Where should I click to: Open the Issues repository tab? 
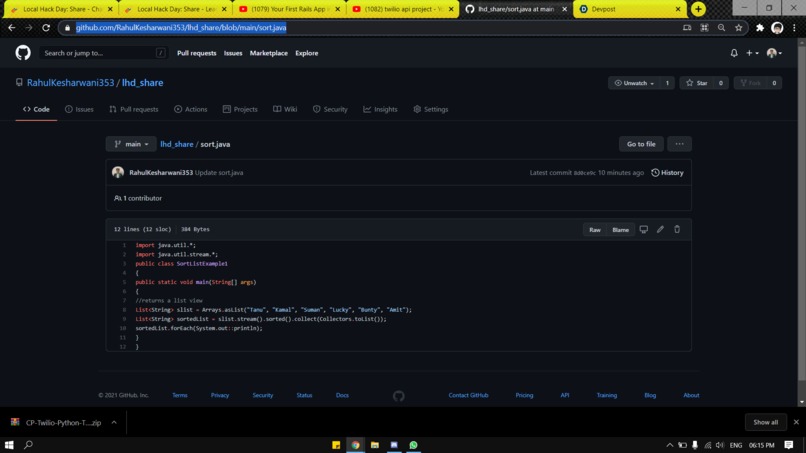click(x=79, y=109)
